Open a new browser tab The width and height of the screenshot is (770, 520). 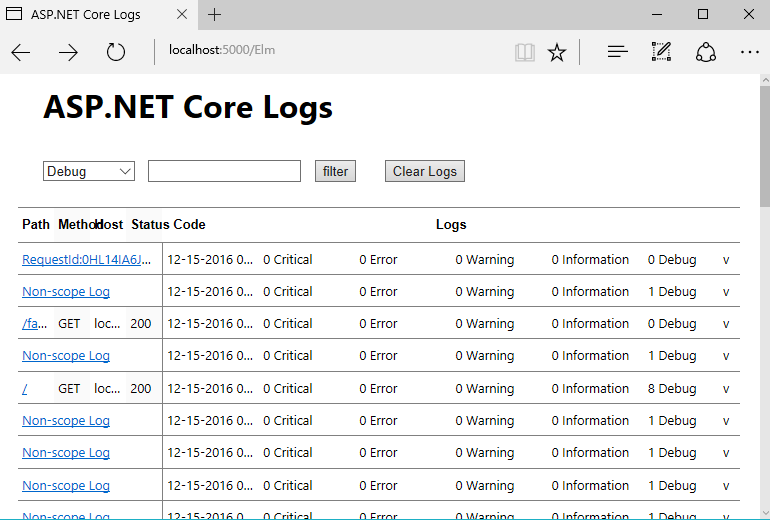(215, 15)
